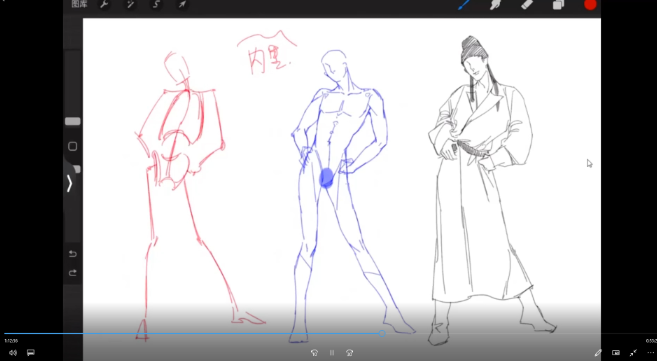Redo the last undone stroke
The image size is (657, 361).
(72, 273)
